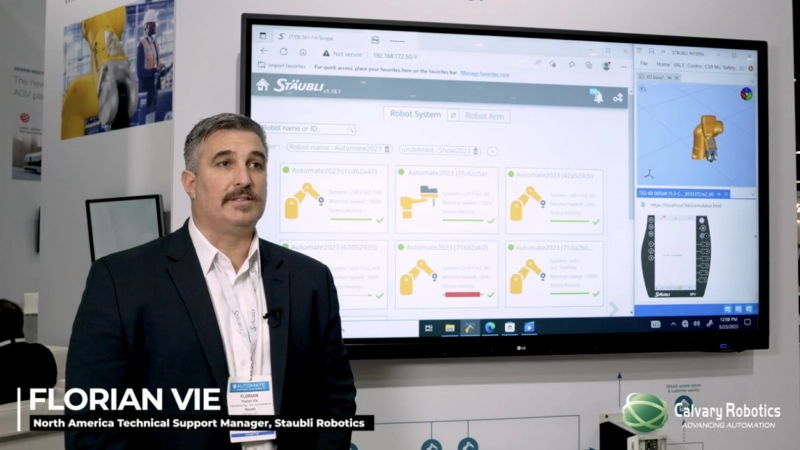Viewport: 800px width, 450px height.
Task: Click green stress history bar on 1cd62a47
Action: (x=351, y=219)
